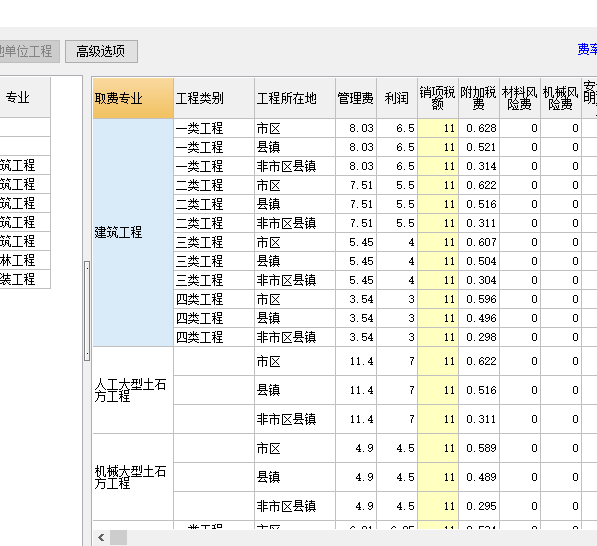Image resolution: width=597 pixels, height=546 pixels.
Task: Select the 销项税额 column header
Action: (x=438, y=98)
